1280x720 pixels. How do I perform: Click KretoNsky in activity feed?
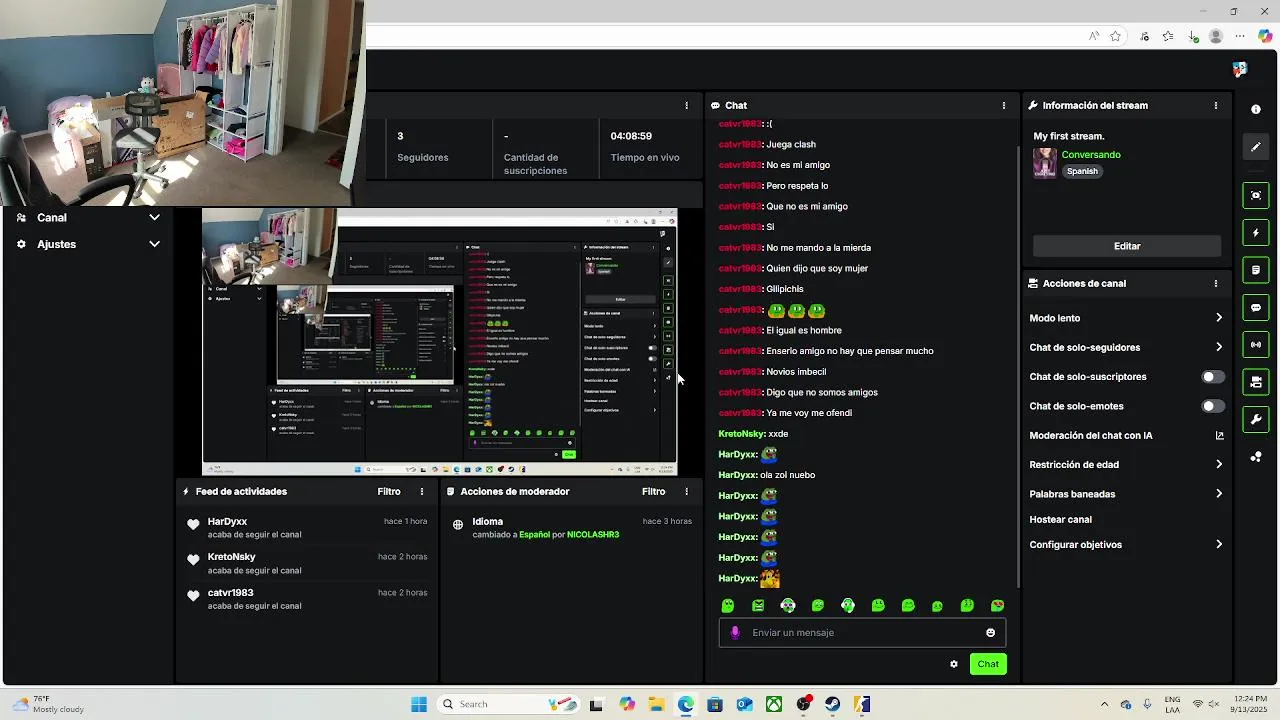click(x=231, y=557)
